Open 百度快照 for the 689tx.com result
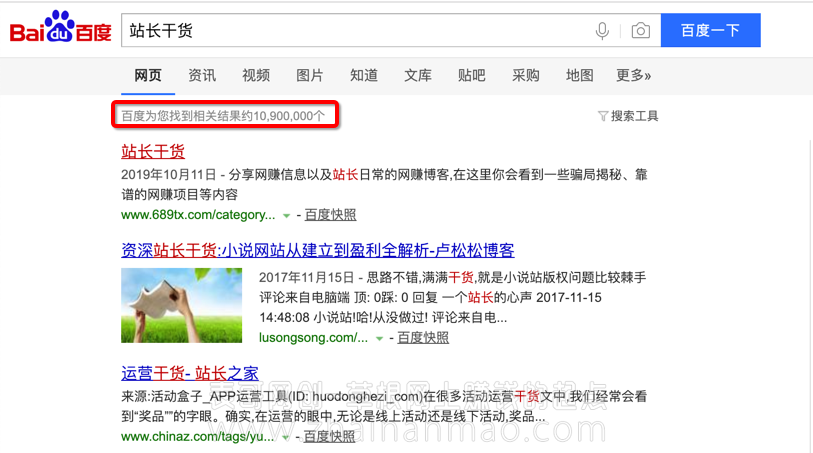The height and width of the screenshot is (453, 813). click(x=330, y=215)
